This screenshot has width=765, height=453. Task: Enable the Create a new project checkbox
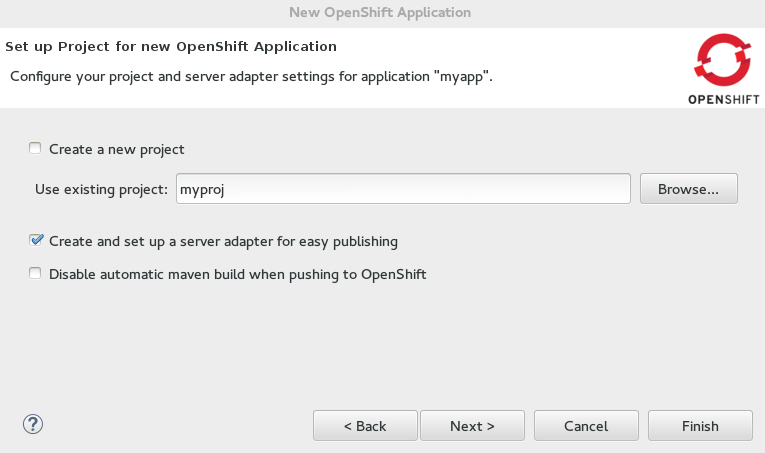click(x=35, y=148)
